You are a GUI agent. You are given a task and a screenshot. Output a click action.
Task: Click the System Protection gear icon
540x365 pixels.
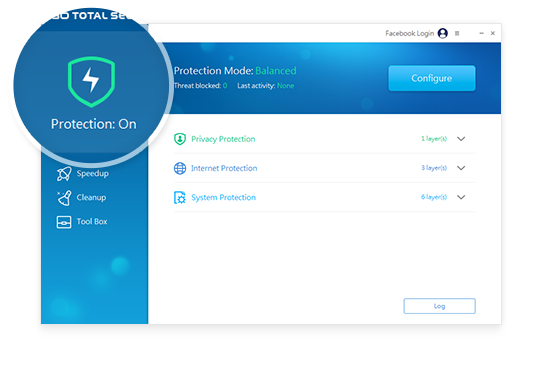click(x=180, y=198)
